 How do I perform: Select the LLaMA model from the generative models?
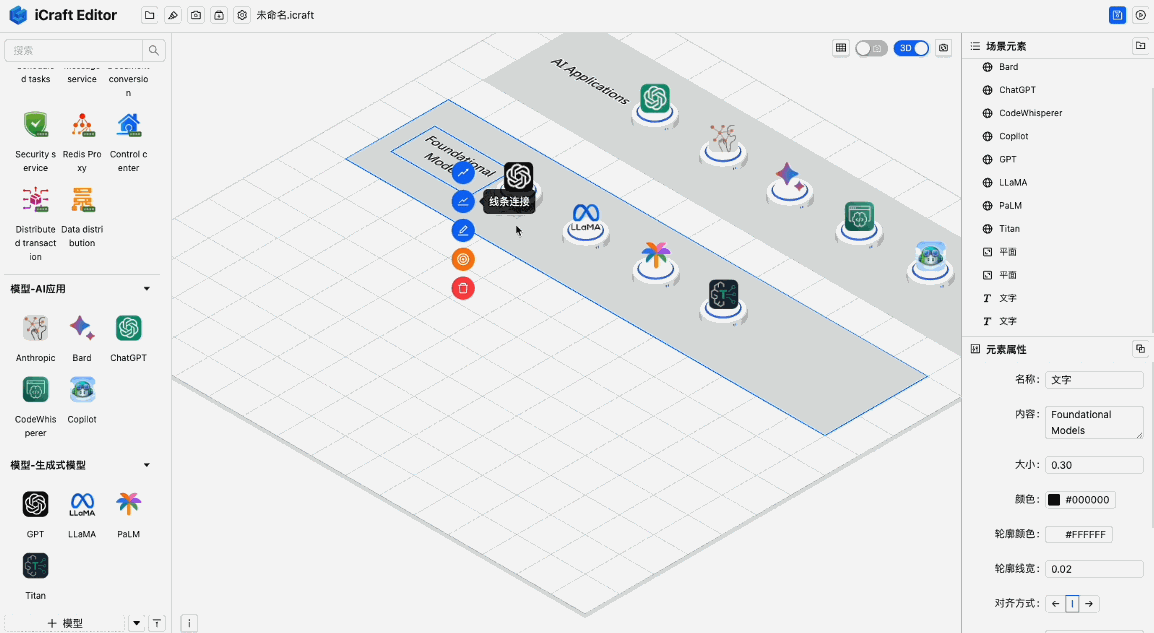(81, 505)
